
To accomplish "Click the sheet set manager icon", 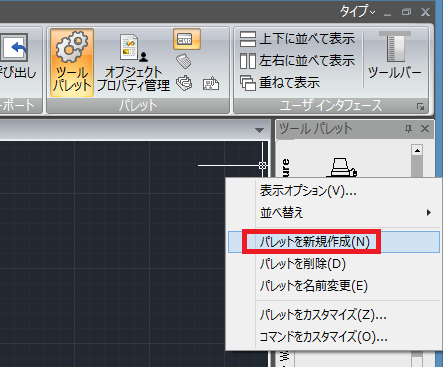I will click(184, 83).
